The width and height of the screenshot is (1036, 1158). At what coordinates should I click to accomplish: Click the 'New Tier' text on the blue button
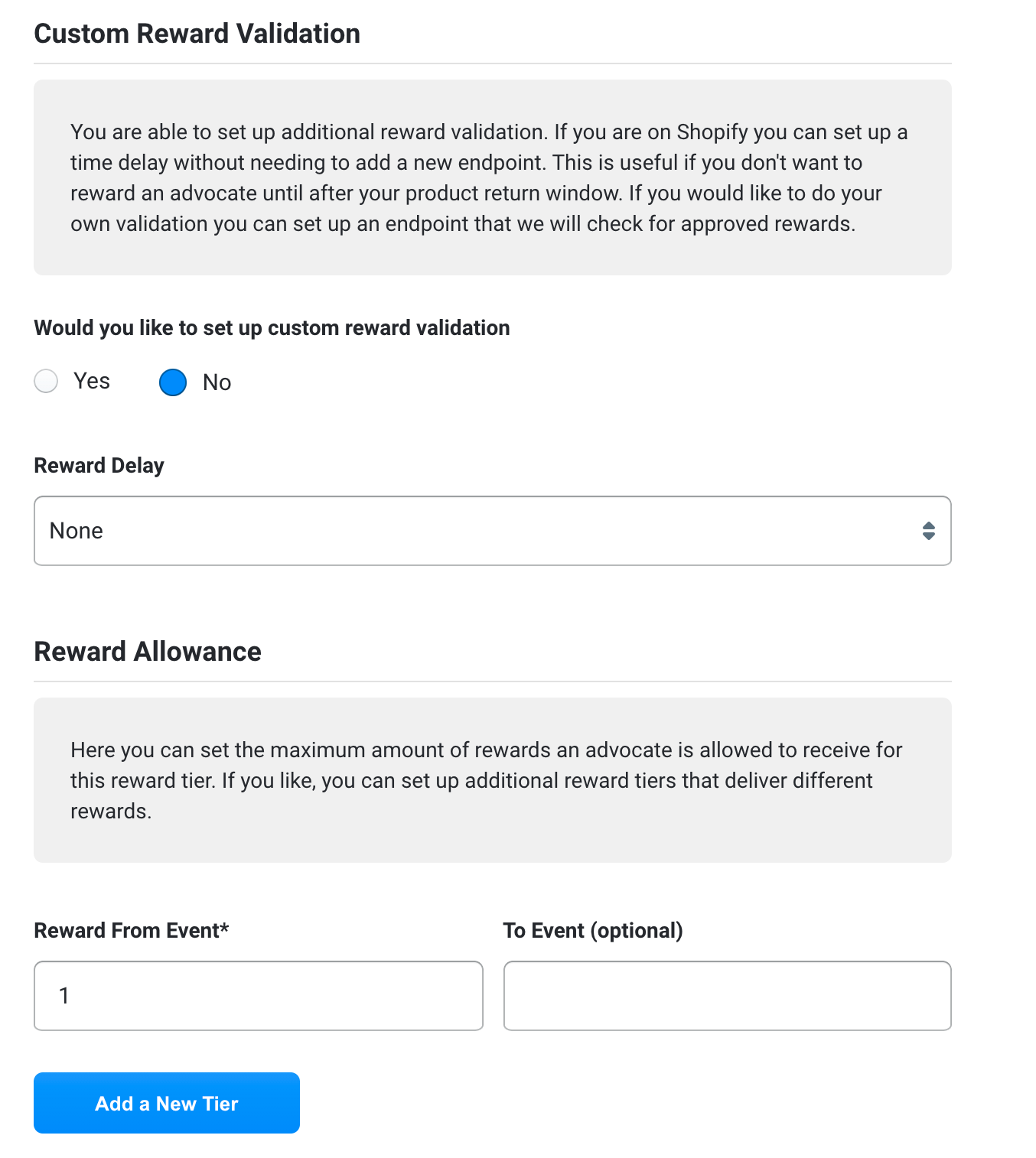(197, 1104)
